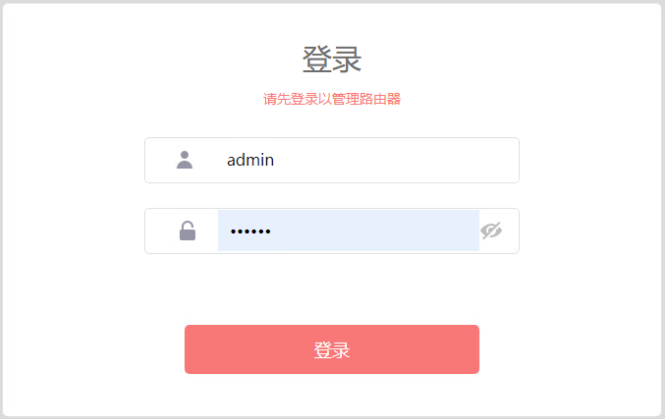Viewport: 665px width, 419px height.
Task: Click the 登录 heading at top
Action: point(331,59)
